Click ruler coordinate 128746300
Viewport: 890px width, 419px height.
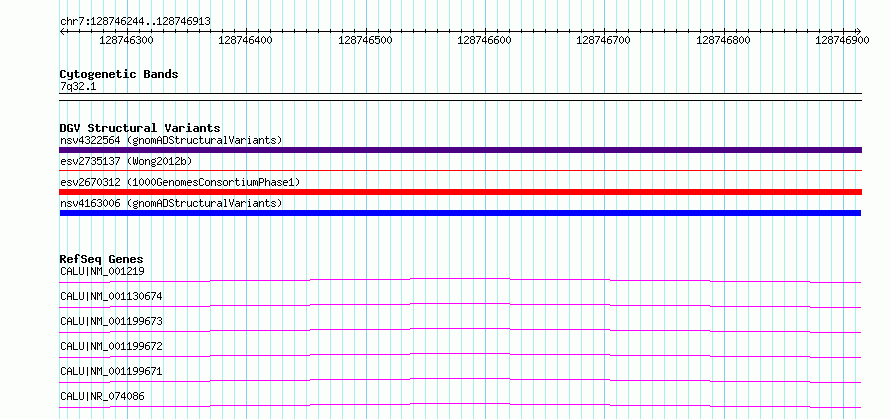point(126,40)
